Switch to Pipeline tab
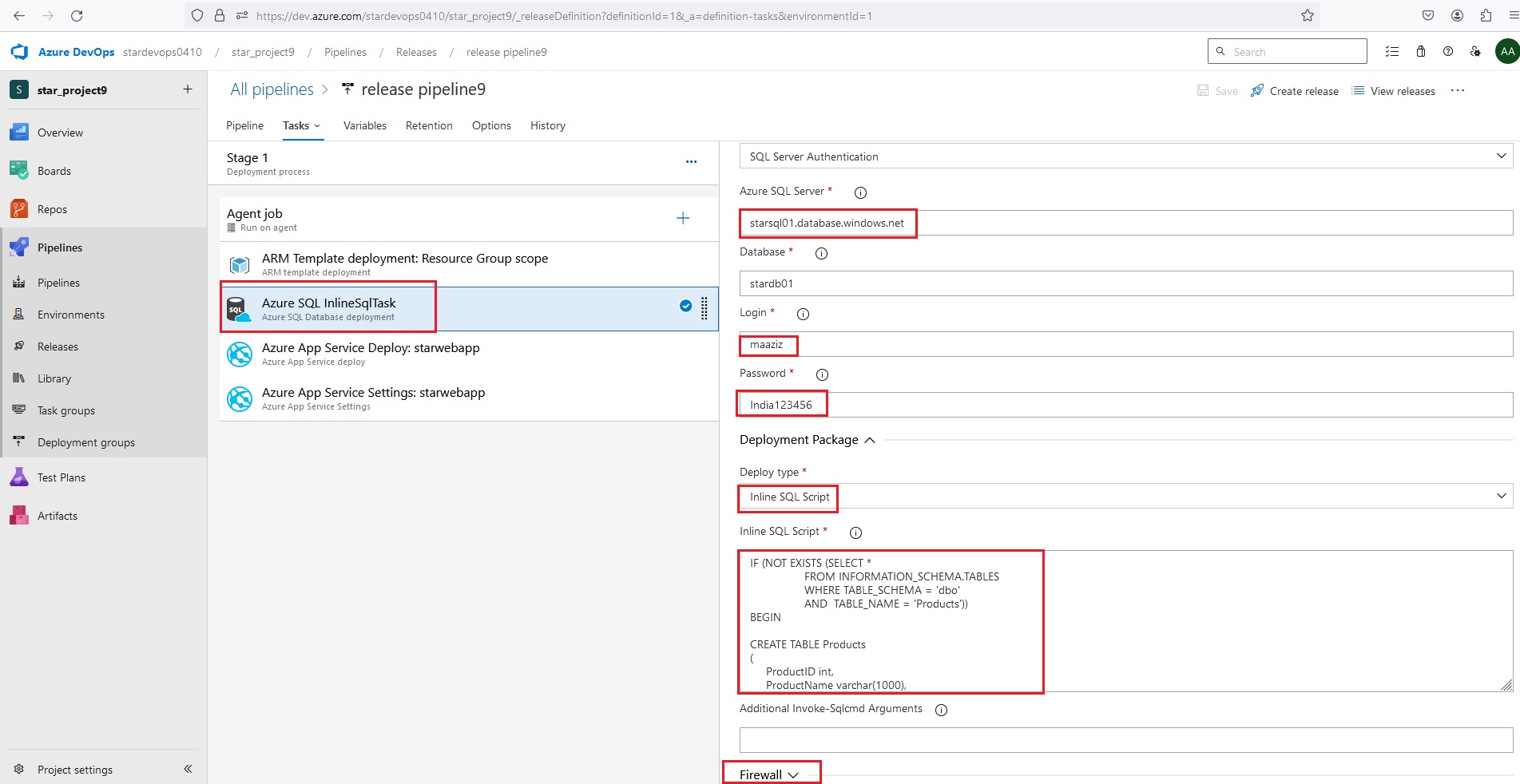The width and height of the screenshot is (1520, 784). 244,125
